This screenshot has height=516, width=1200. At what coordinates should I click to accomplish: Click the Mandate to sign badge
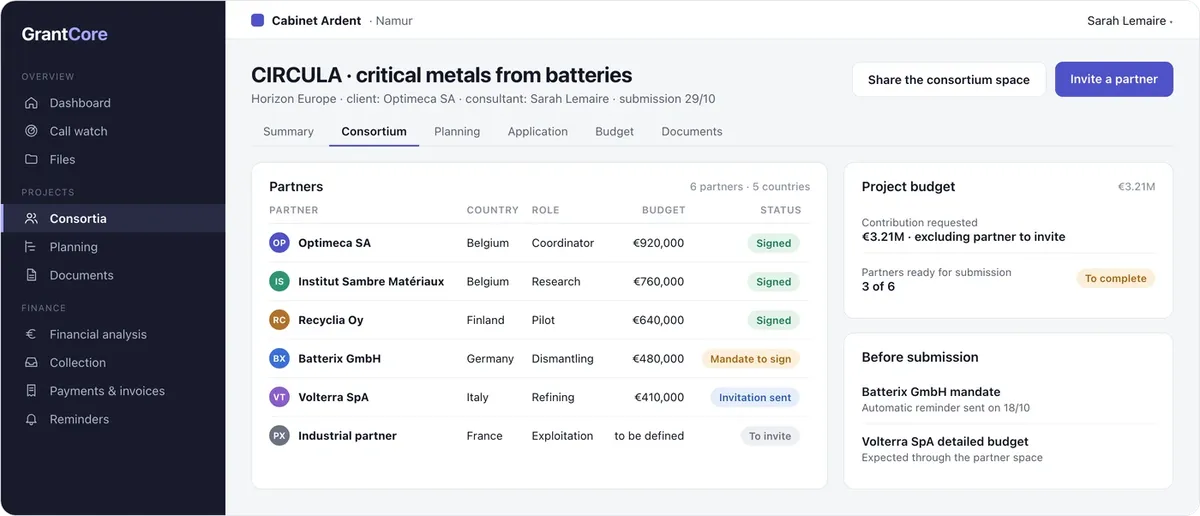tap(750, 359)
